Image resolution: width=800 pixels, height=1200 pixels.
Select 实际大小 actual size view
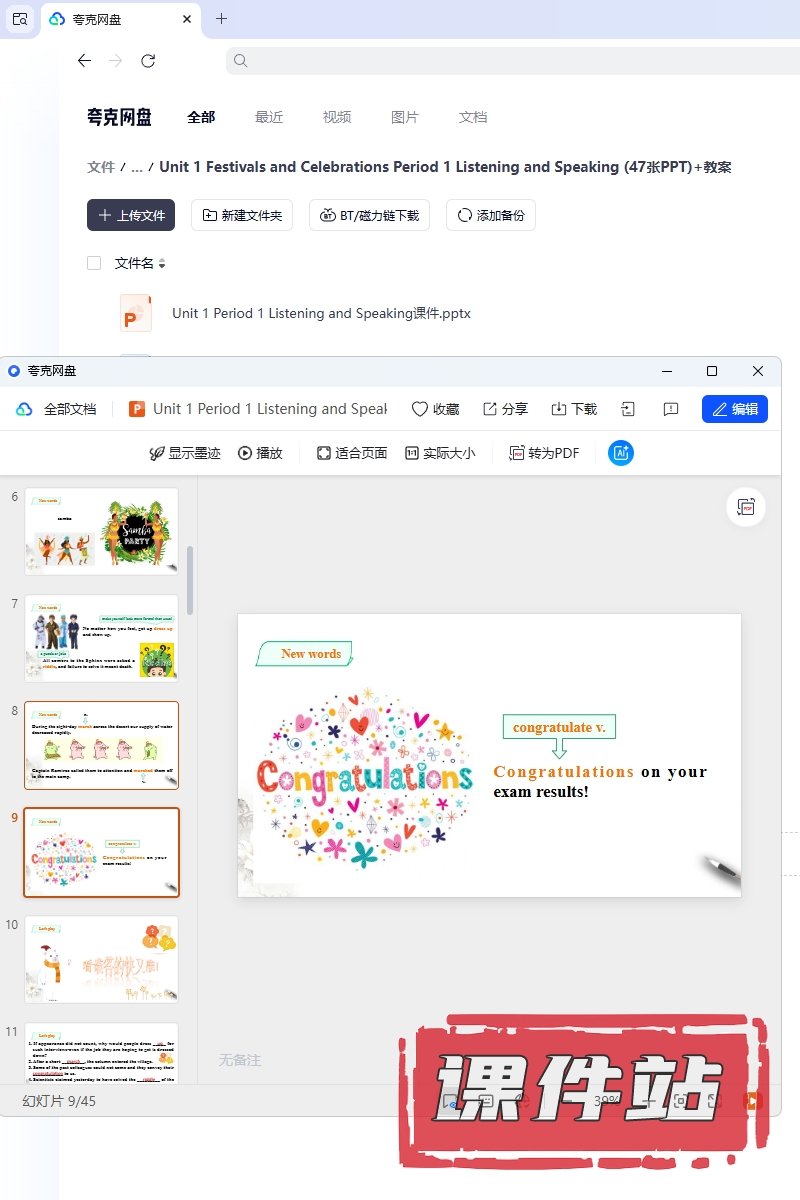tap(440, 453)
